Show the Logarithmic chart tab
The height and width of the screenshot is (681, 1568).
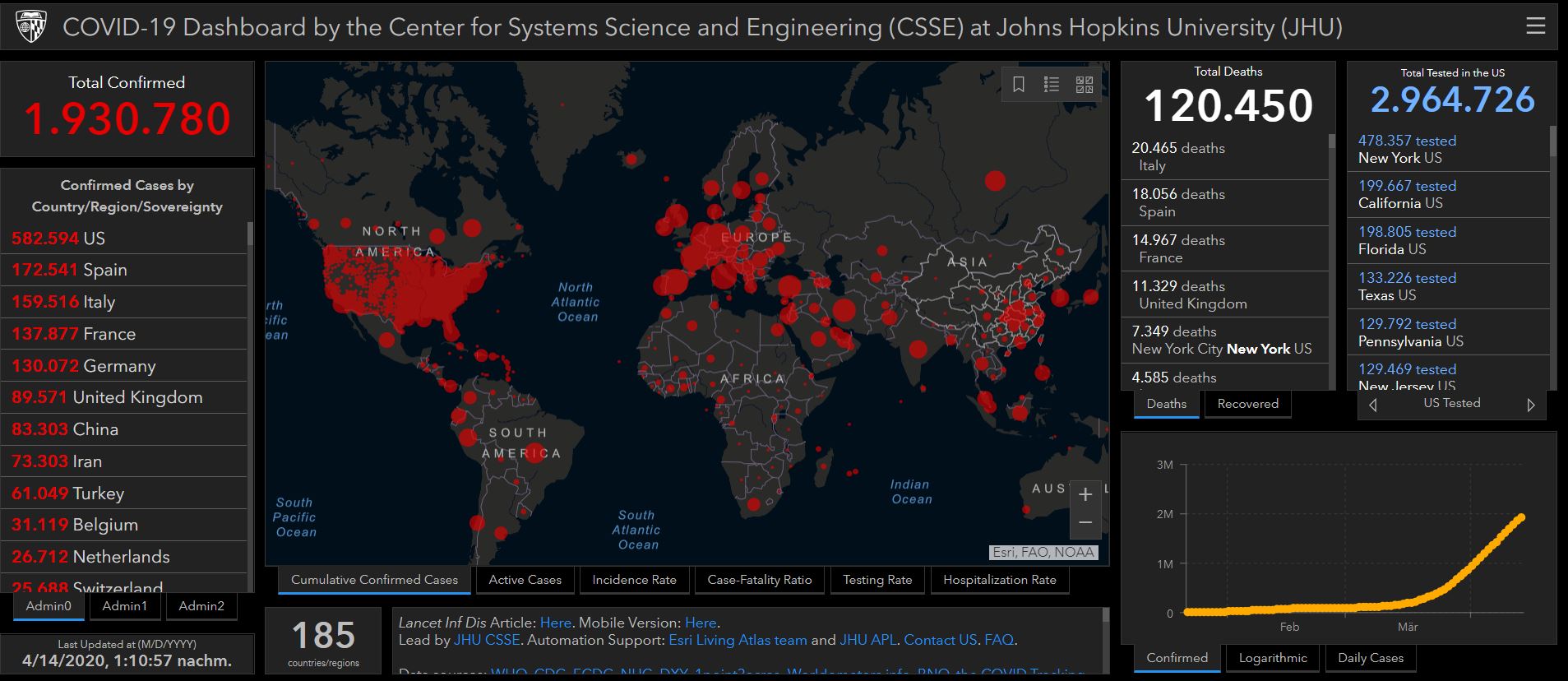click(1273, 658)
